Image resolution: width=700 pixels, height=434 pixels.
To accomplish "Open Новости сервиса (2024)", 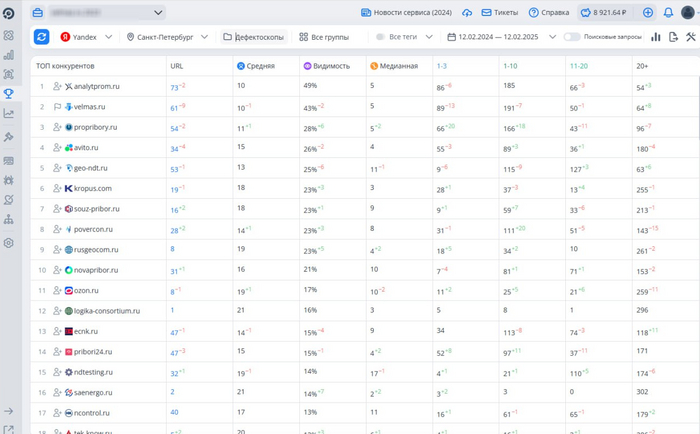I will coord(405,13).
